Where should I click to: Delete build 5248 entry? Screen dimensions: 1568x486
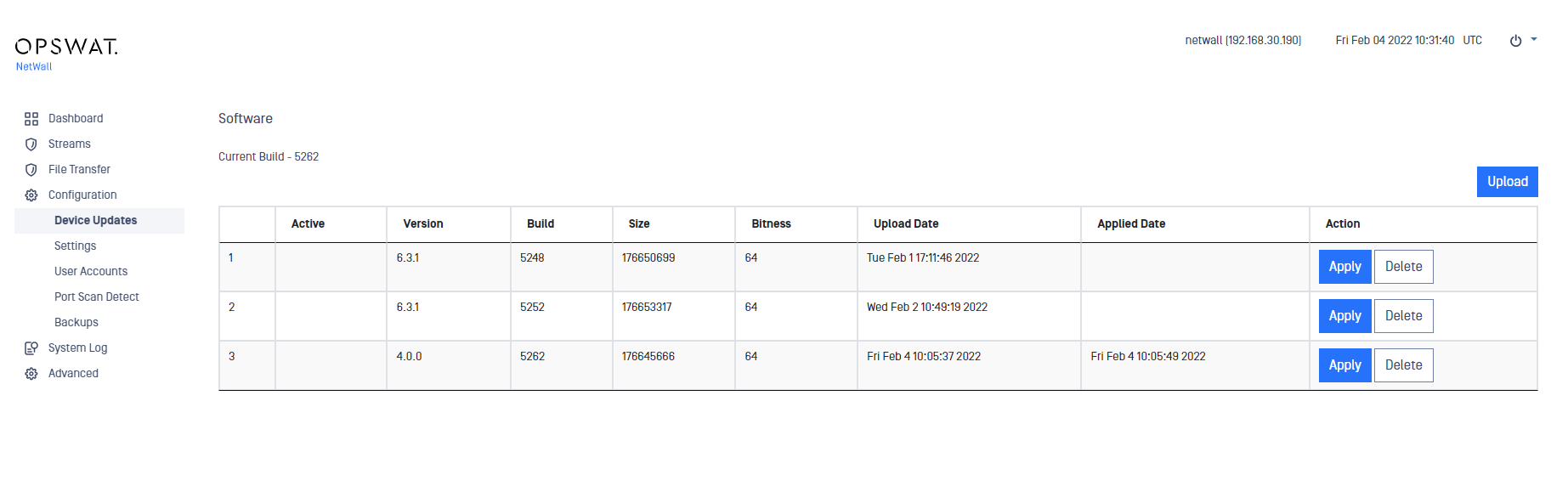[x=1403, y=267]
